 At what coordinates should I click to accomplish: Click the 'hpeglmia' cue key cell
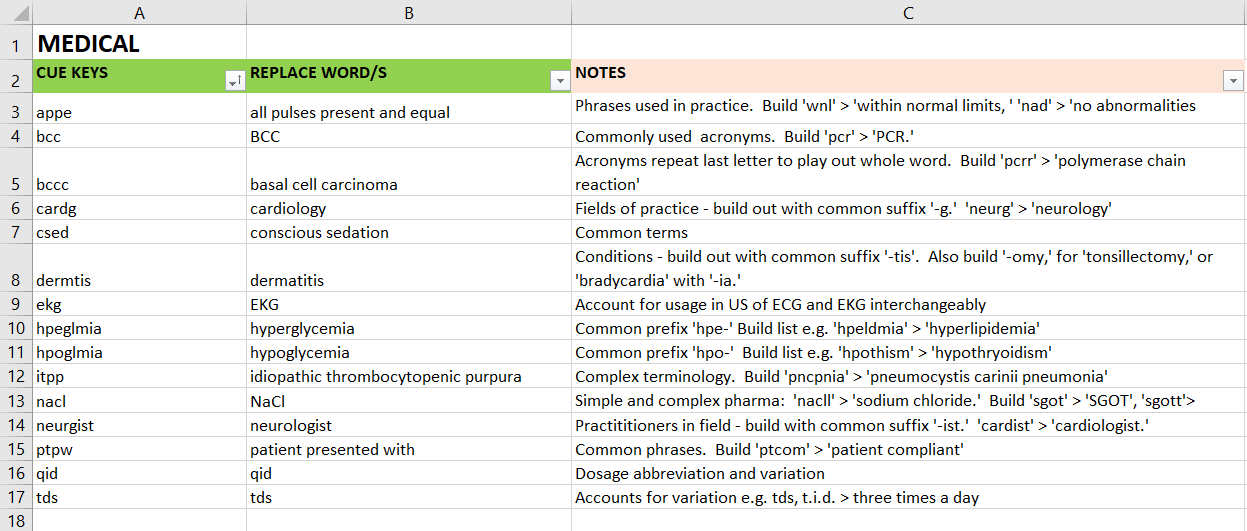(139, 329)
